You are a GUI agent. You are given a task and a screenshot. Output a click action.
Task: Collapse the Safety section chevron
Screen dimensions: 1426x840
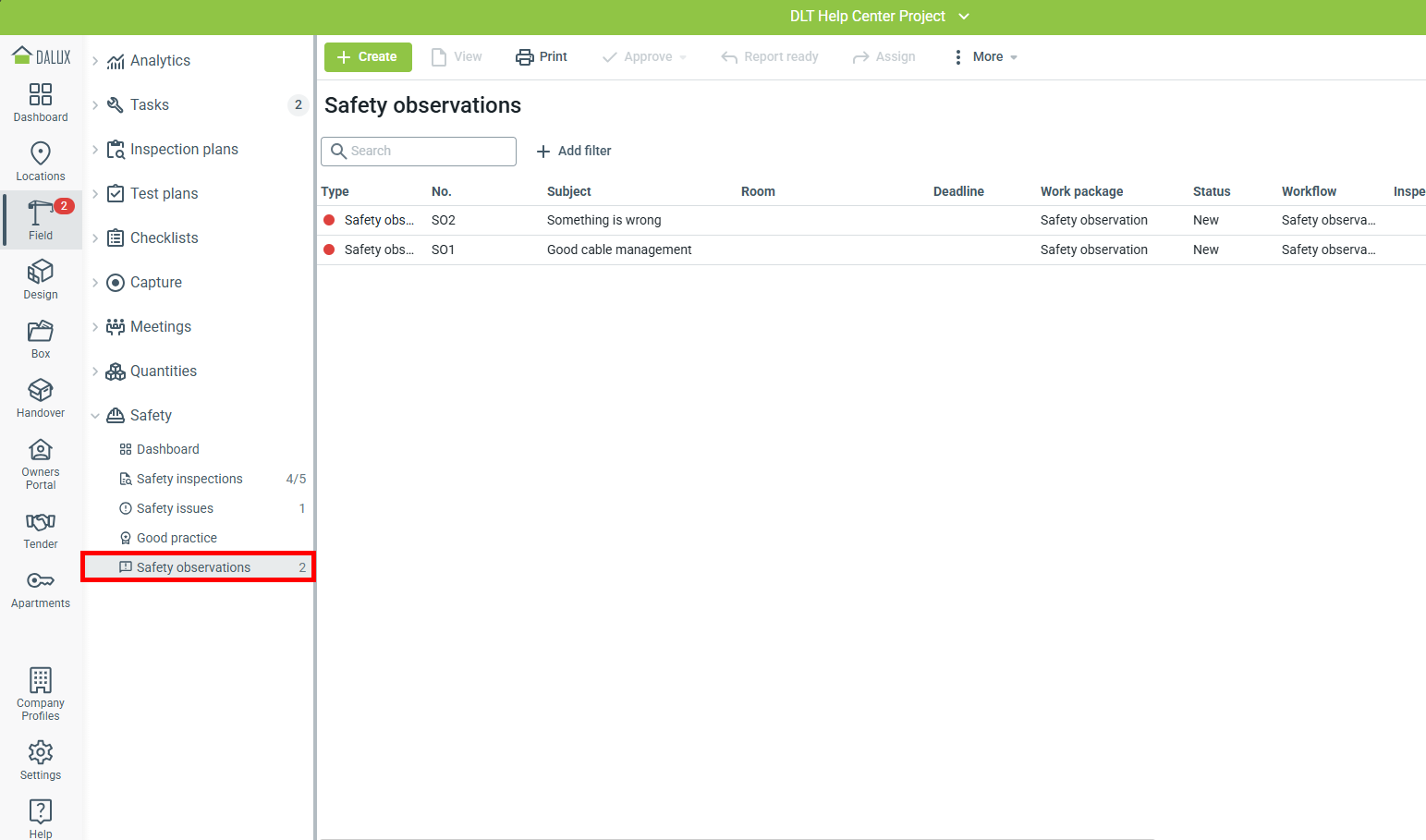pos(95,416)
